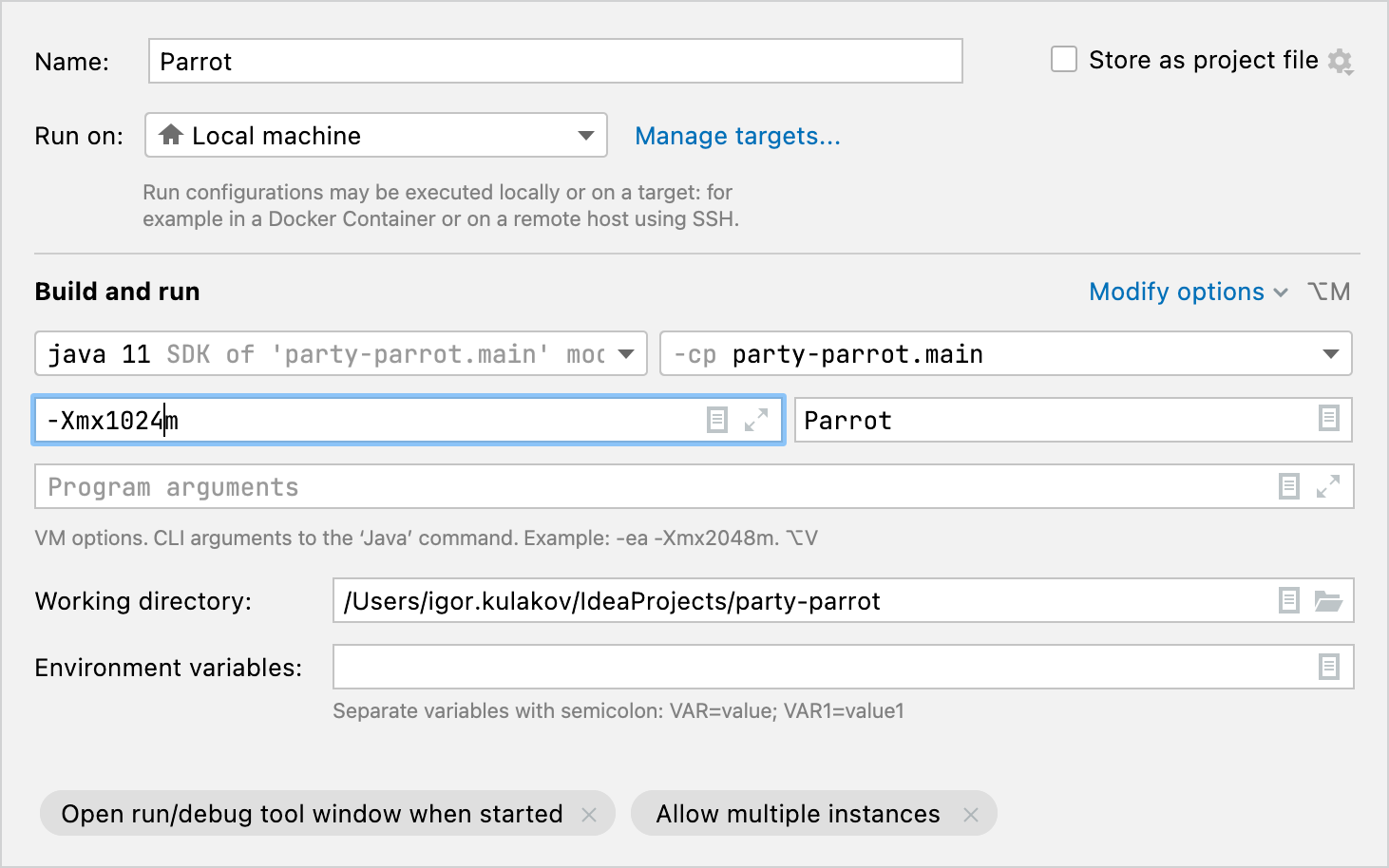This screenshot has width=1389, height=868.
Task: Expand the VM options field into editor
Action: click(x=755, y=420)
